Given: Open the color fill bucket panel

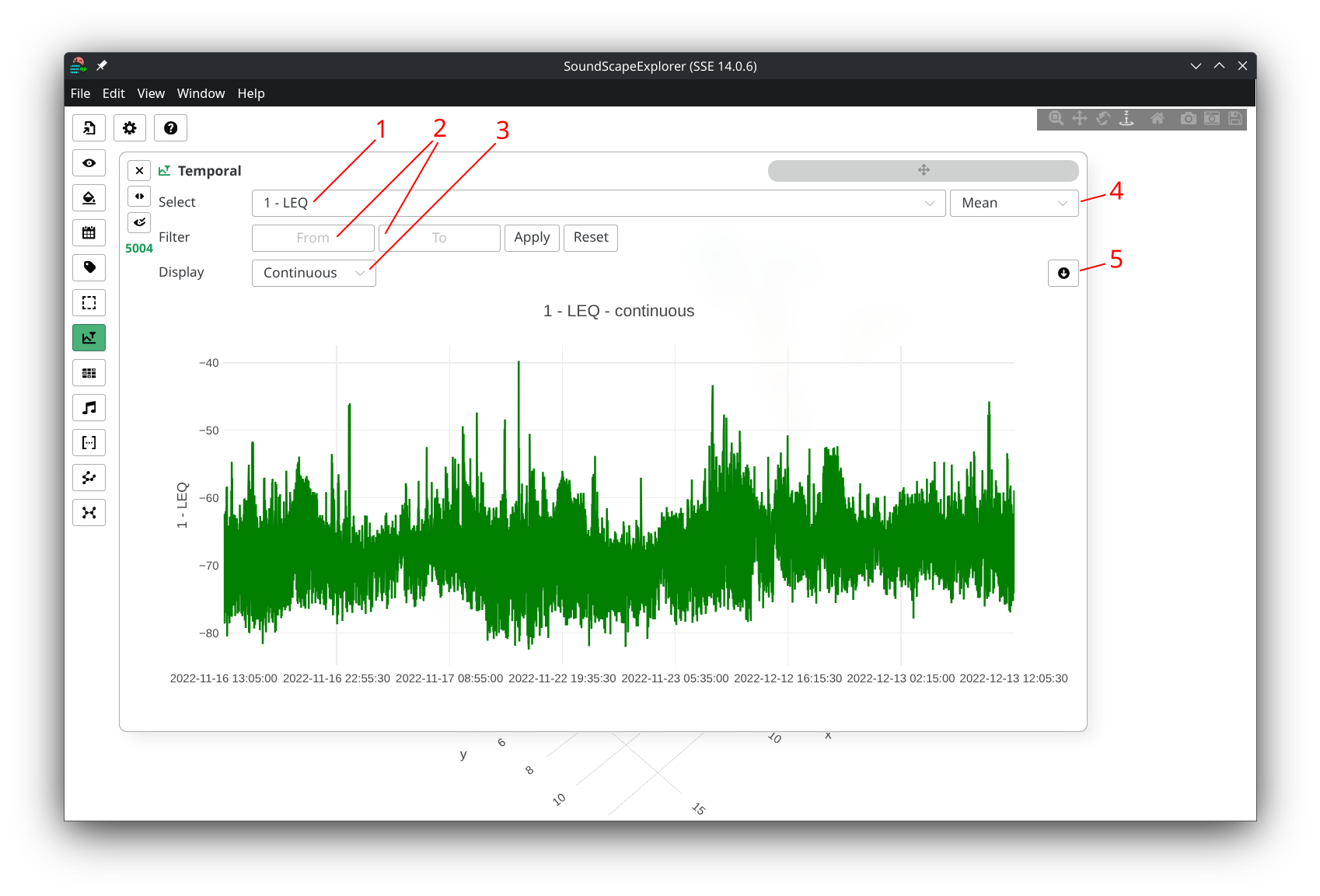Looking at the screenshot, I should (89, 198).
